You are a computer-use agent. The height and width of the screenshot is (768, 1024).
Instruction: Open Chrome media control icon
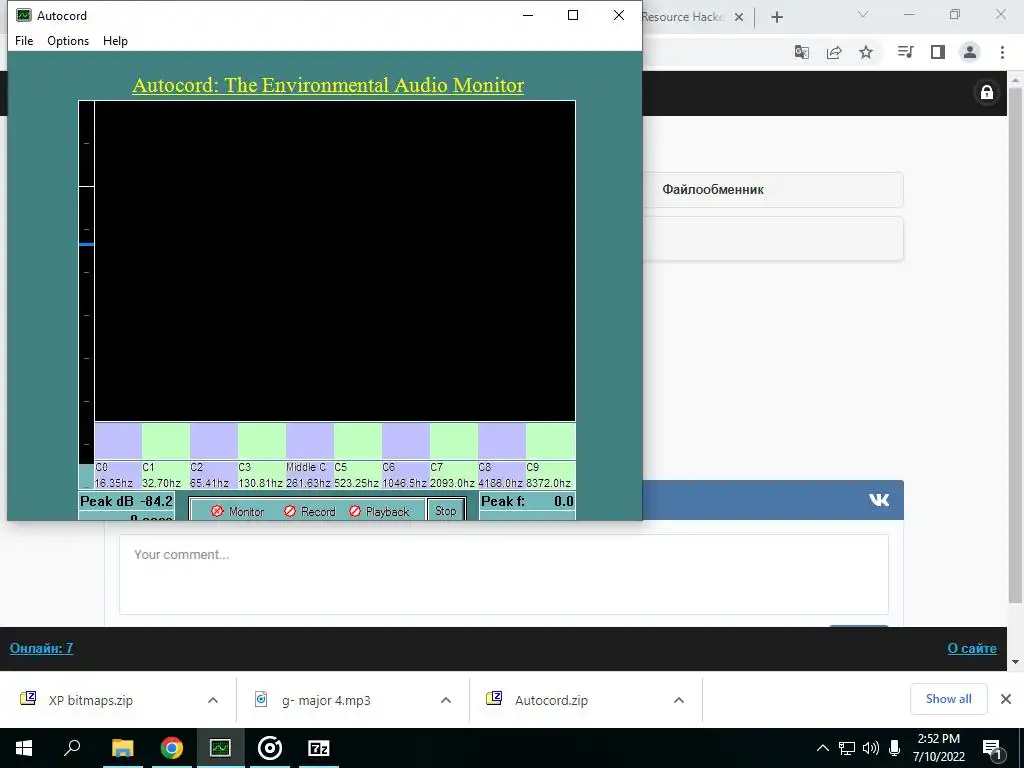pyautogui.click(x=905, y=52)
